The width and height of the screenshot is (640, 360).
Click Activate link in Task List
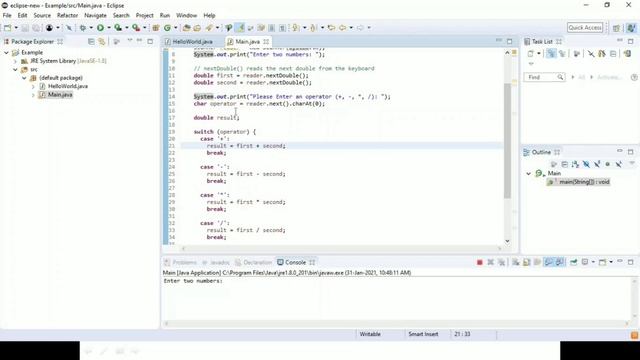609,77
